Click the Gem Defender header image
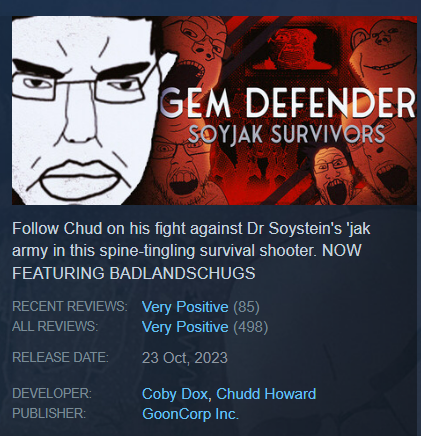421x436 pixels. [214, 110]
